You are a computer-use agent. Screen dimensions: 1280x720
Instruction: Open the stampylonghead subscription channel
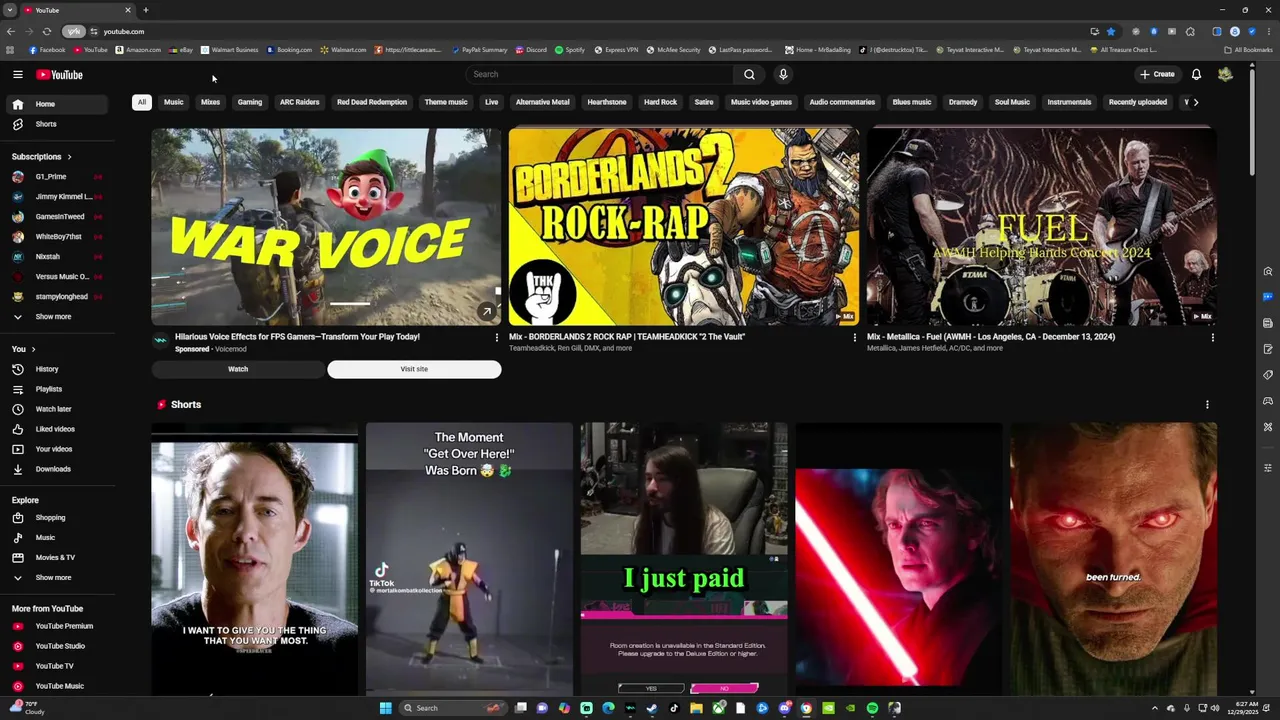pyautogui.click(x=58, y=297)
